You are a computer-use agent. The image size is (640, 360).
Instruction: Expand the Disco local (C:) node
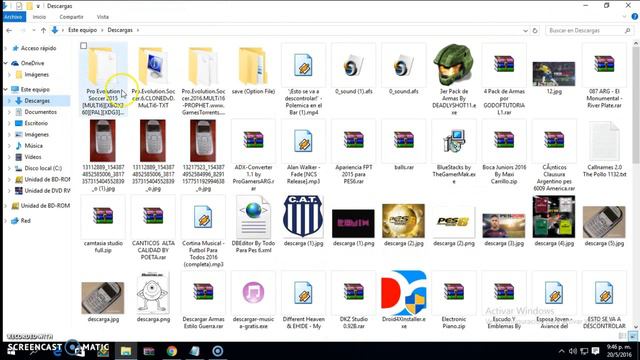point(9,168)
